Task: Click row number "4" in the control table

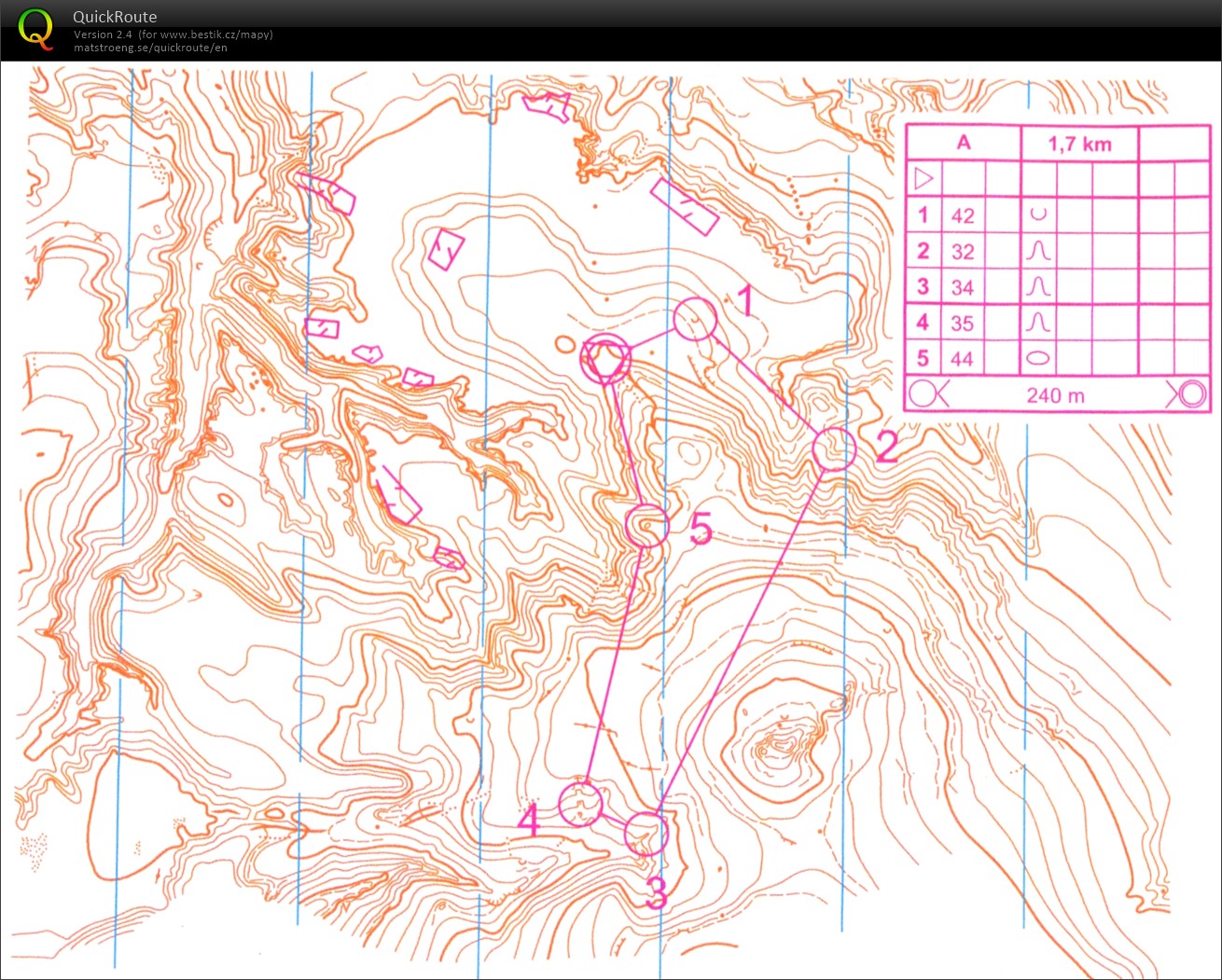Action: (x=923, y=323)
